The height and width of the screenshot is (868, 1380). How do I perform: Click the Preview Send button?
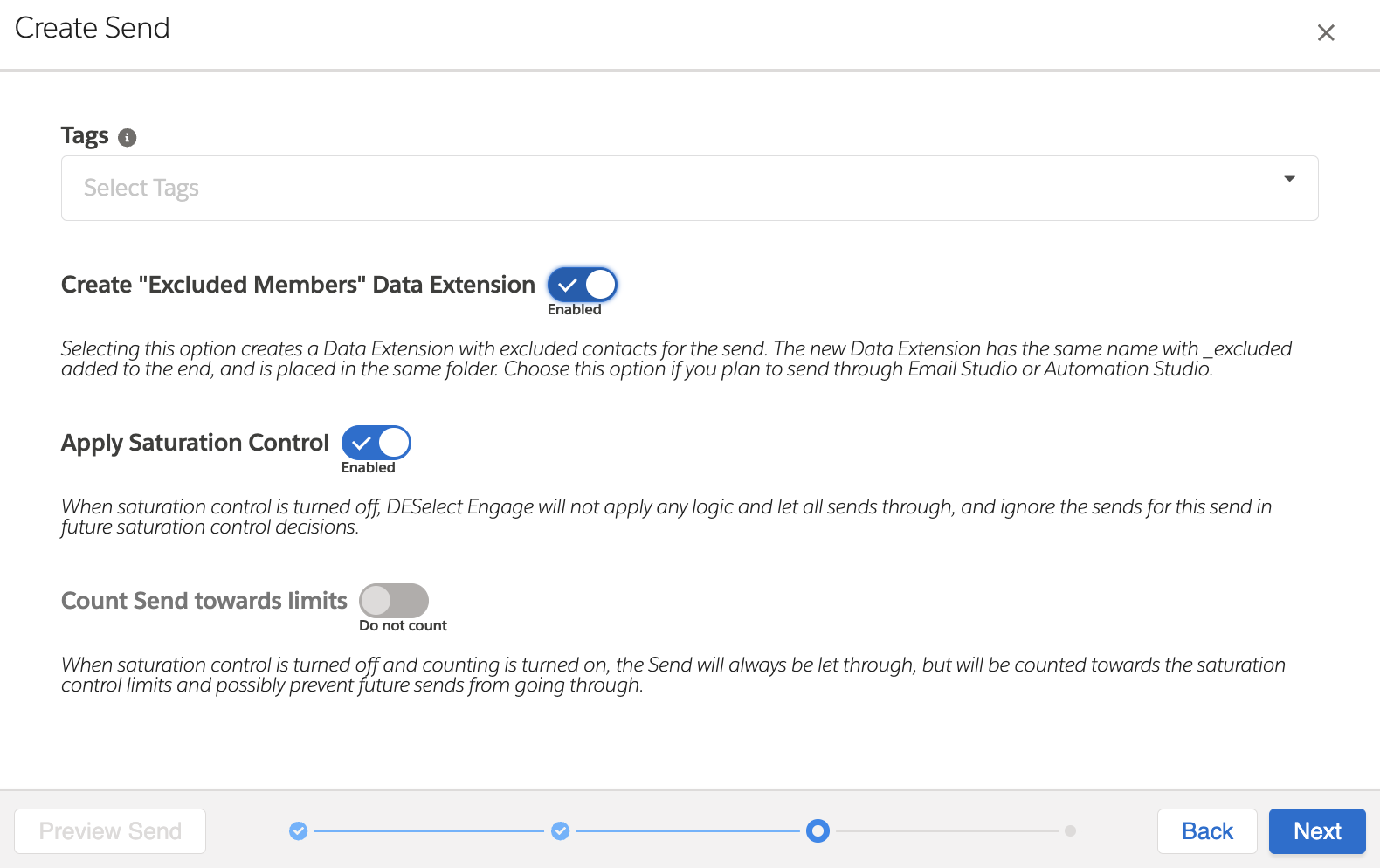(110, 831)
